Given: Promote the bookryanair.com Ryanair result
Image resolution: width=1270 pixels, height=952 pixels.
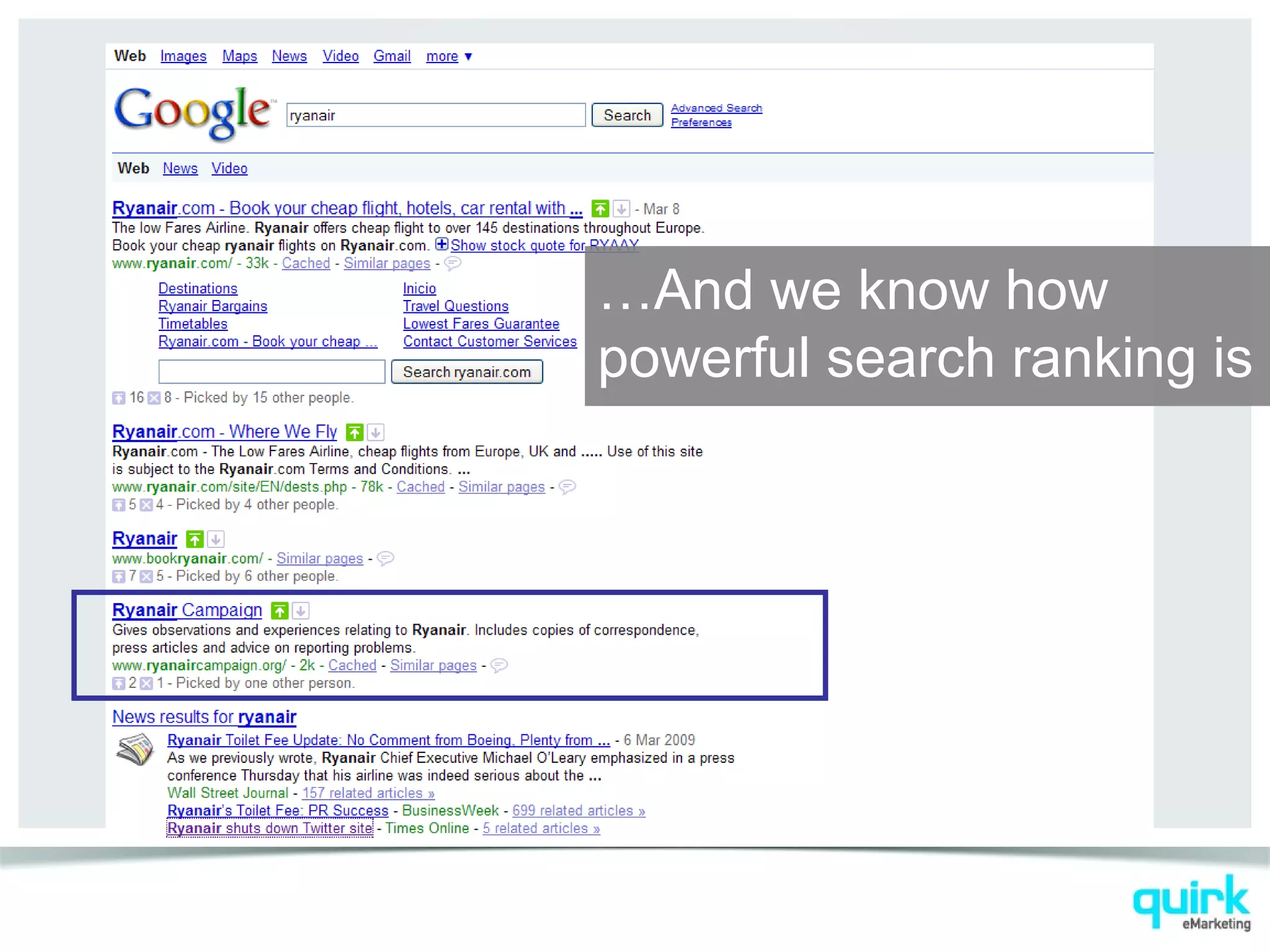Looking at the screenshot, I should pyautogui.click(x=195, y=539).
